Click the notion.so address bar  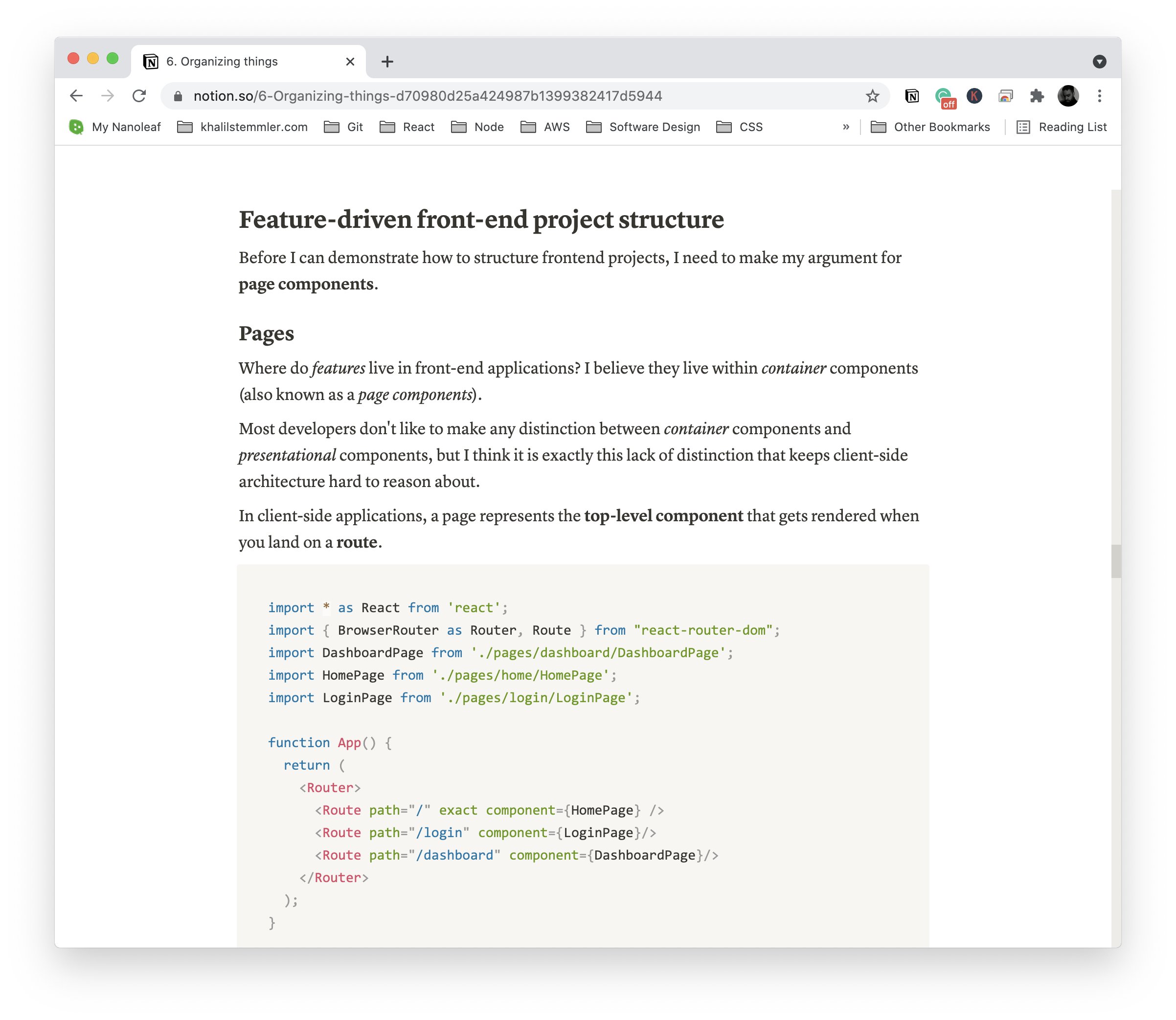click(427, 96)
